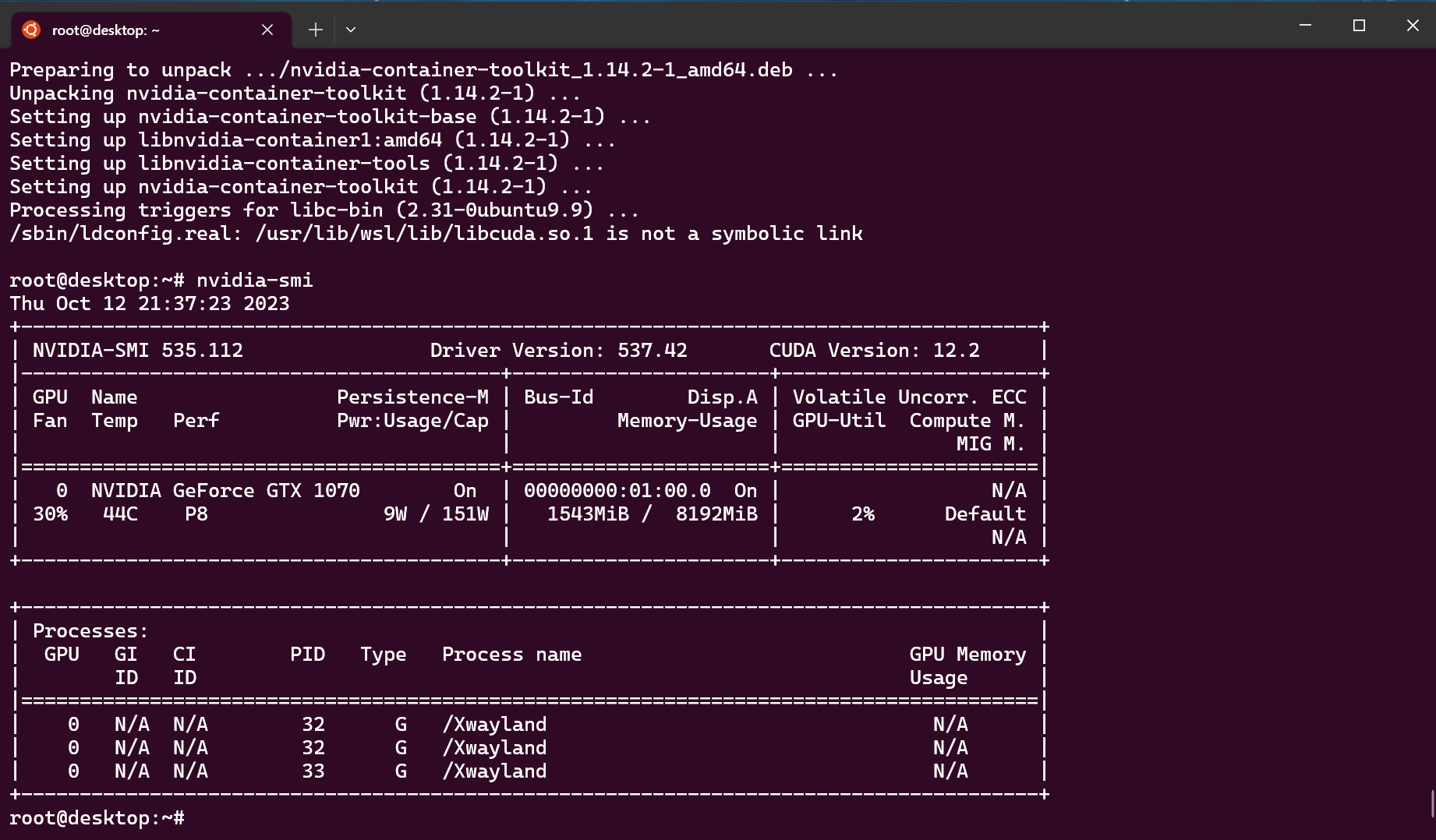Image resolution: width=1436 pixels, height=840 pixels.
Task: Open a new tab with the plus button
Action: pos(315,29)
